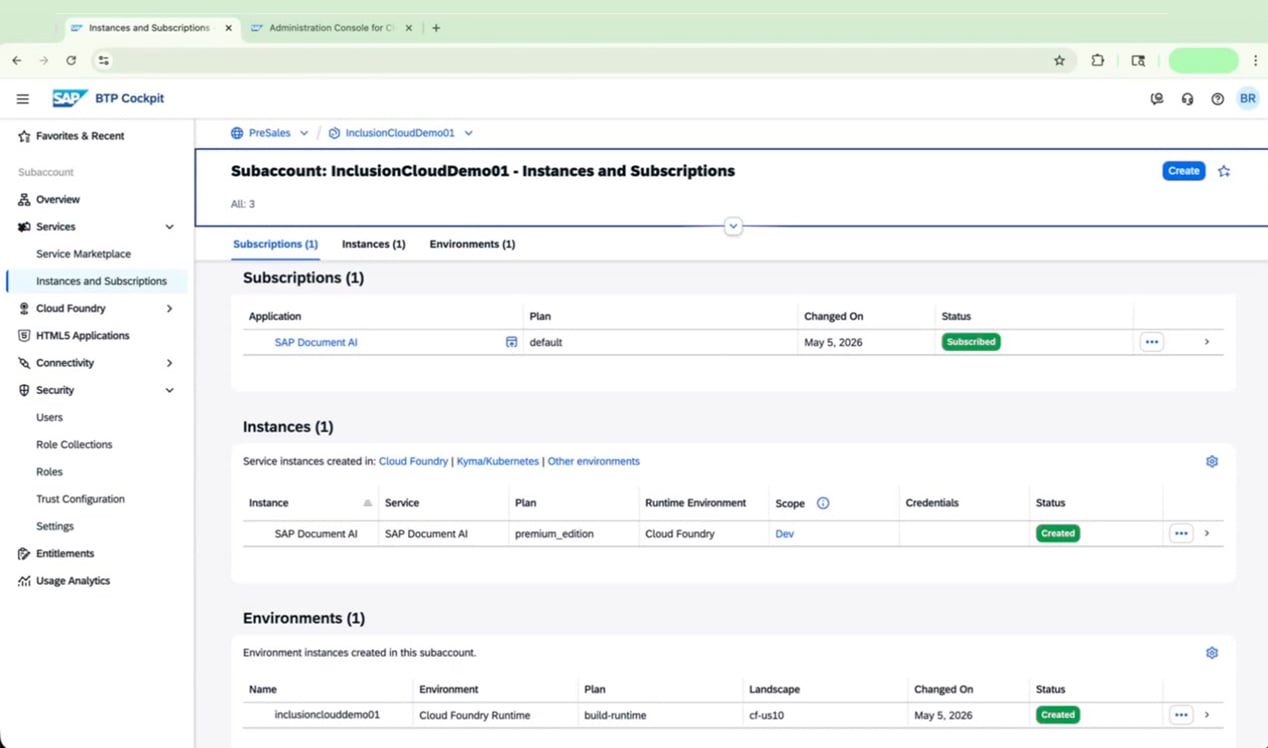Image resolution: width=1268 pixels, height=748 pixels.
Task: Open the browser three-dot menu
Action: click(x=1255, y=61)
